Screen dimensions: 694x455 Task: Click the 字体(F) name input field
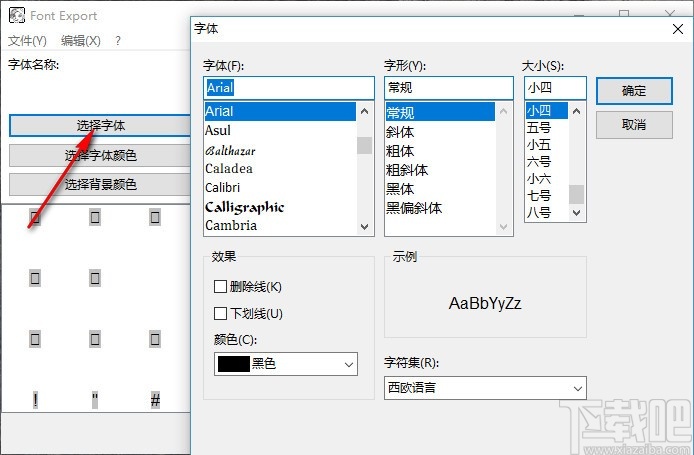tap(289, 88)
